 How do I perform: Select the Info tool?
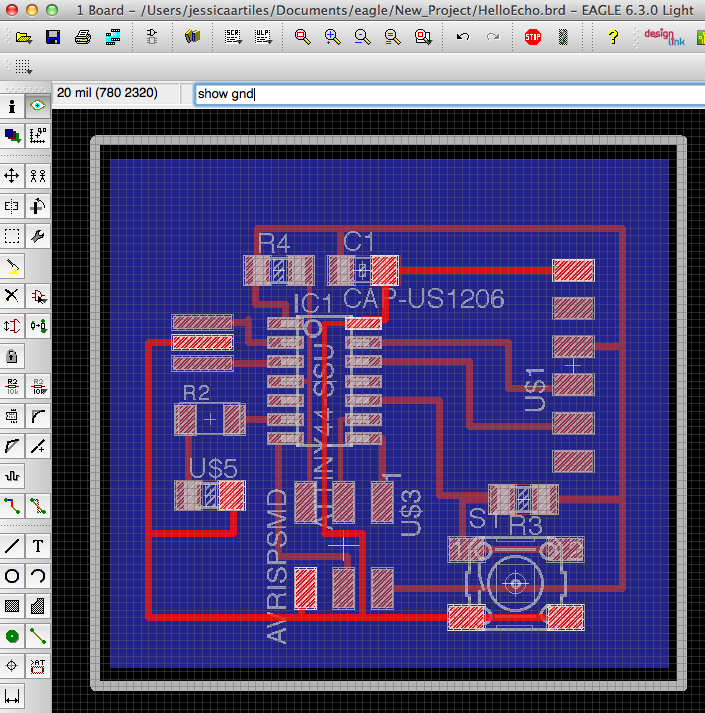tap(12, 106)
